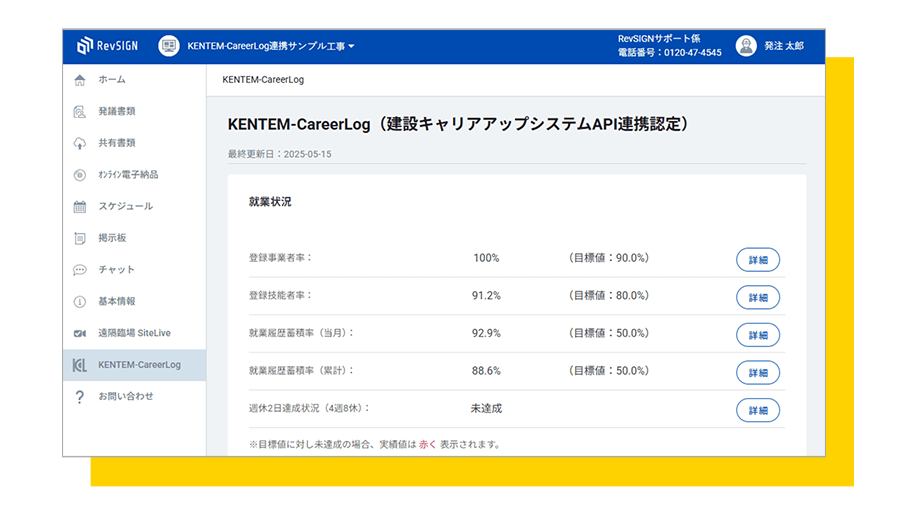Open 詳細 for 登録事業者率
The image size is (916, 515).
(x=757, y=260)
